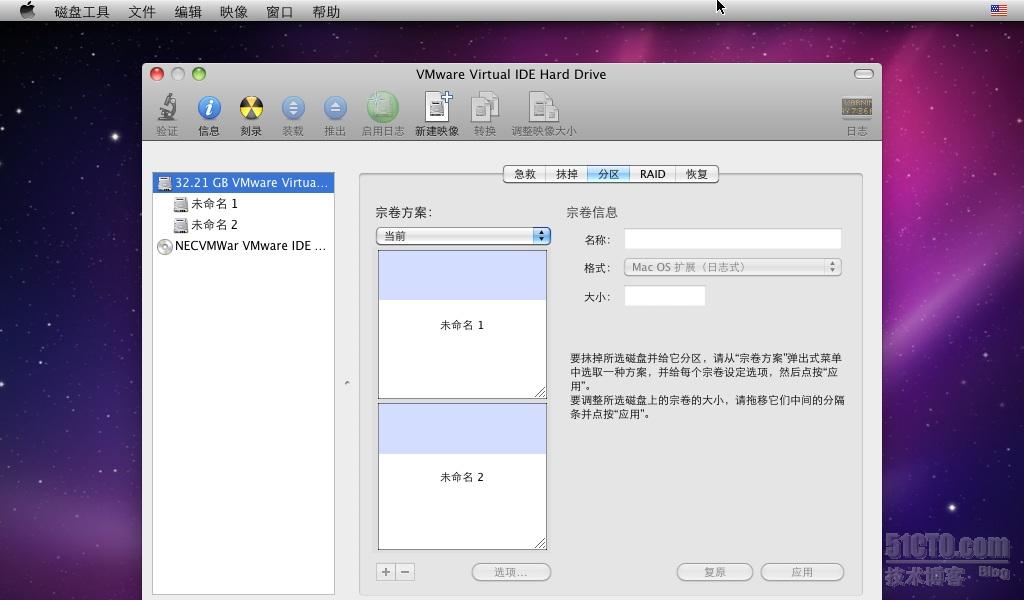Open the 编辑 (Edit) menu
The width and height of the screenshot is (1024, 600).
pyautogui.click(x=188, y=11)
